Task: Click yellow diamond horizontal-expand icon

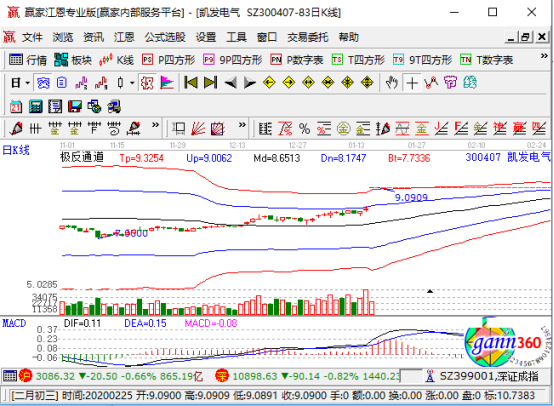Action: tap(308, 83)
